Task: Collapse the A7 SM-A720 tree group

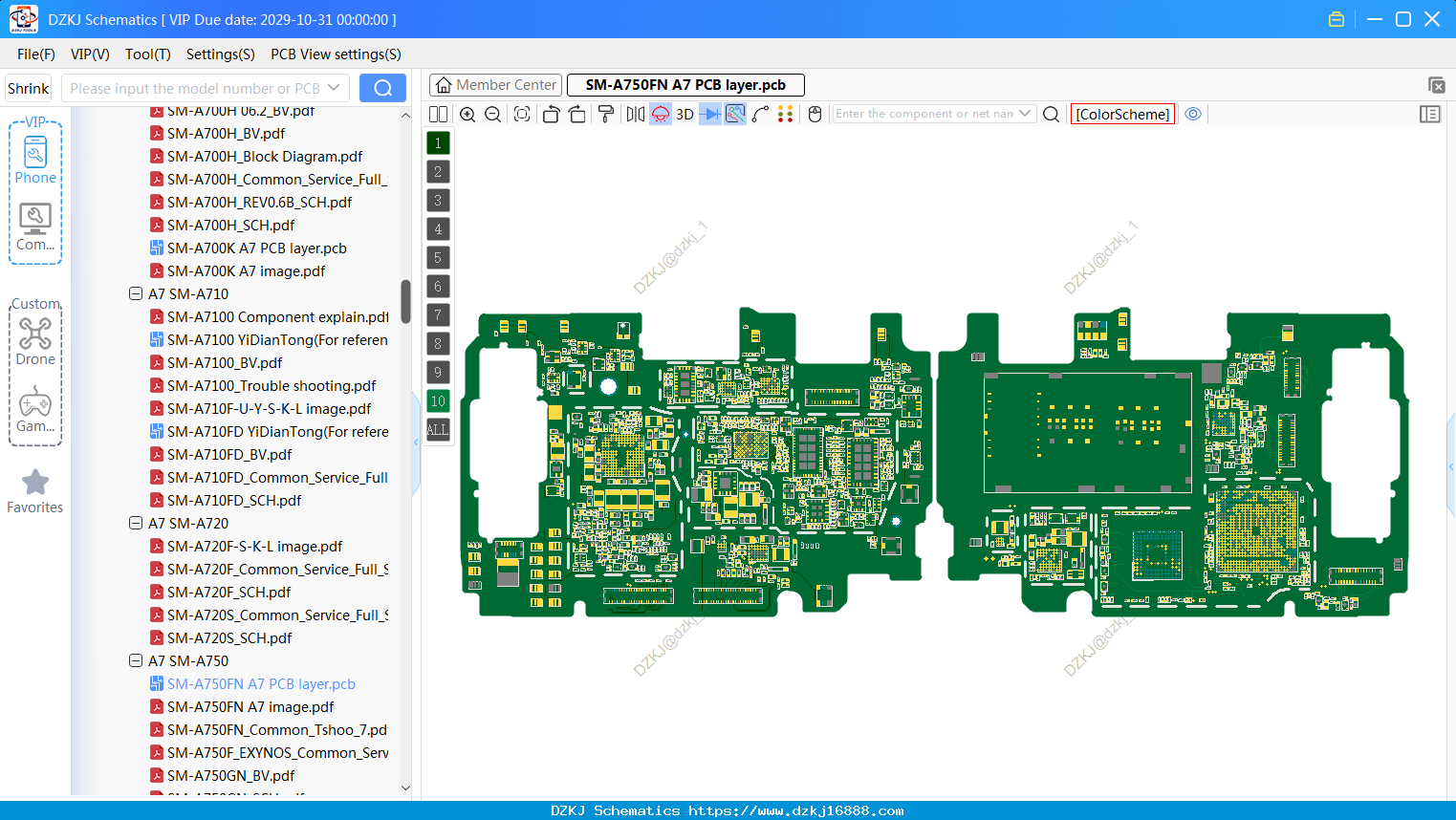Action: 136,523
